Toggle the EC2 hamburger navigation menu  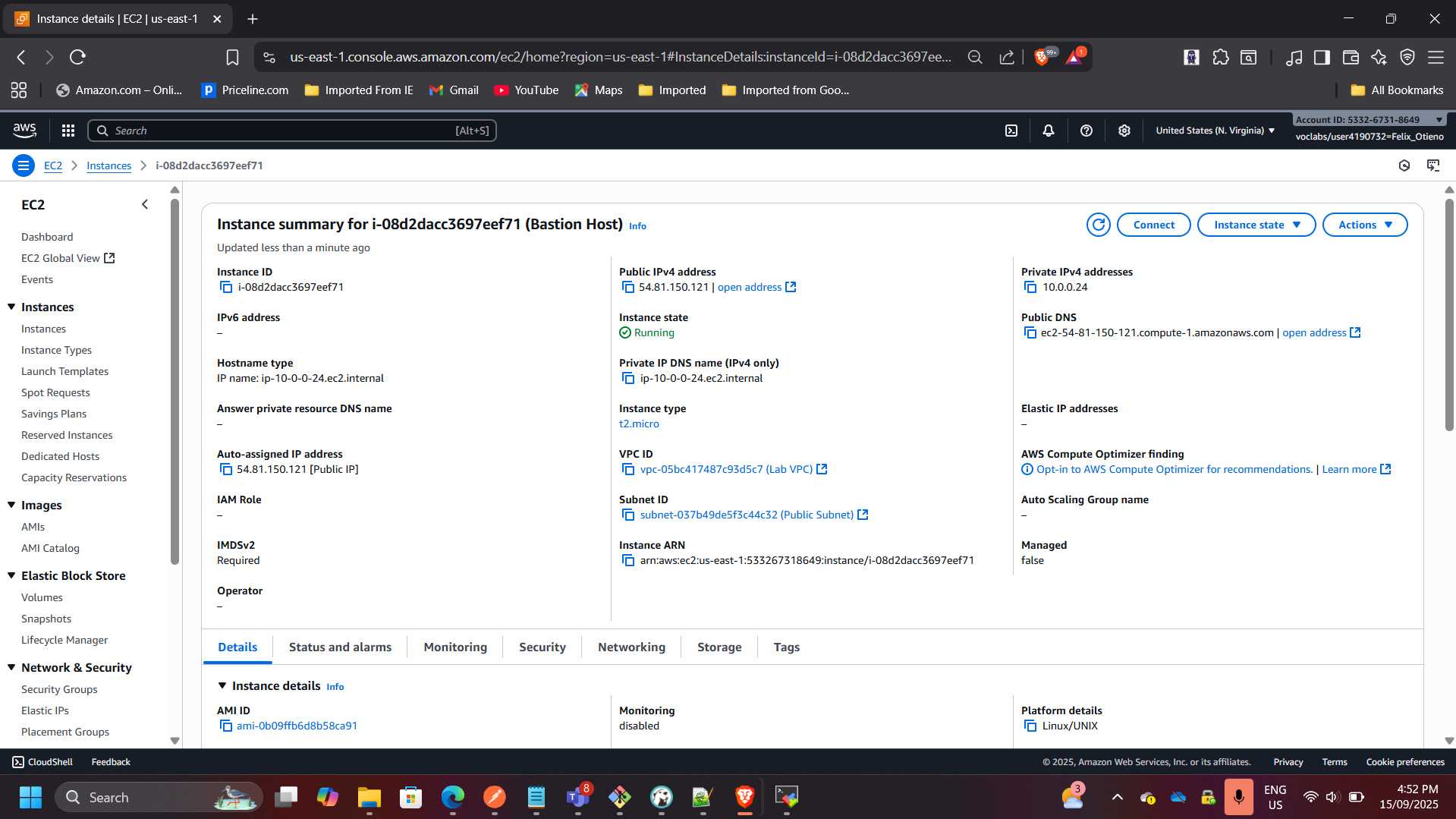[24, 165]
